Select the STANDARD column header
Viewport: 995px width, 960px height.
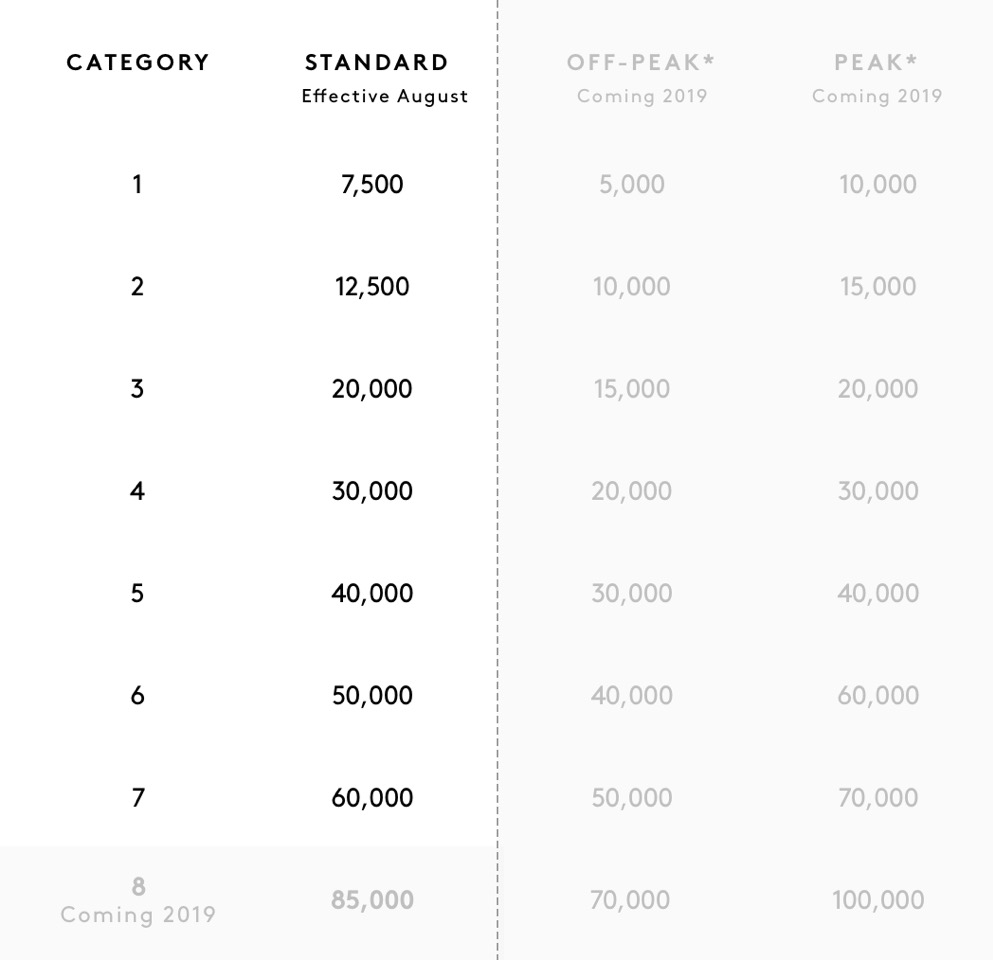(x=376, y=62)
